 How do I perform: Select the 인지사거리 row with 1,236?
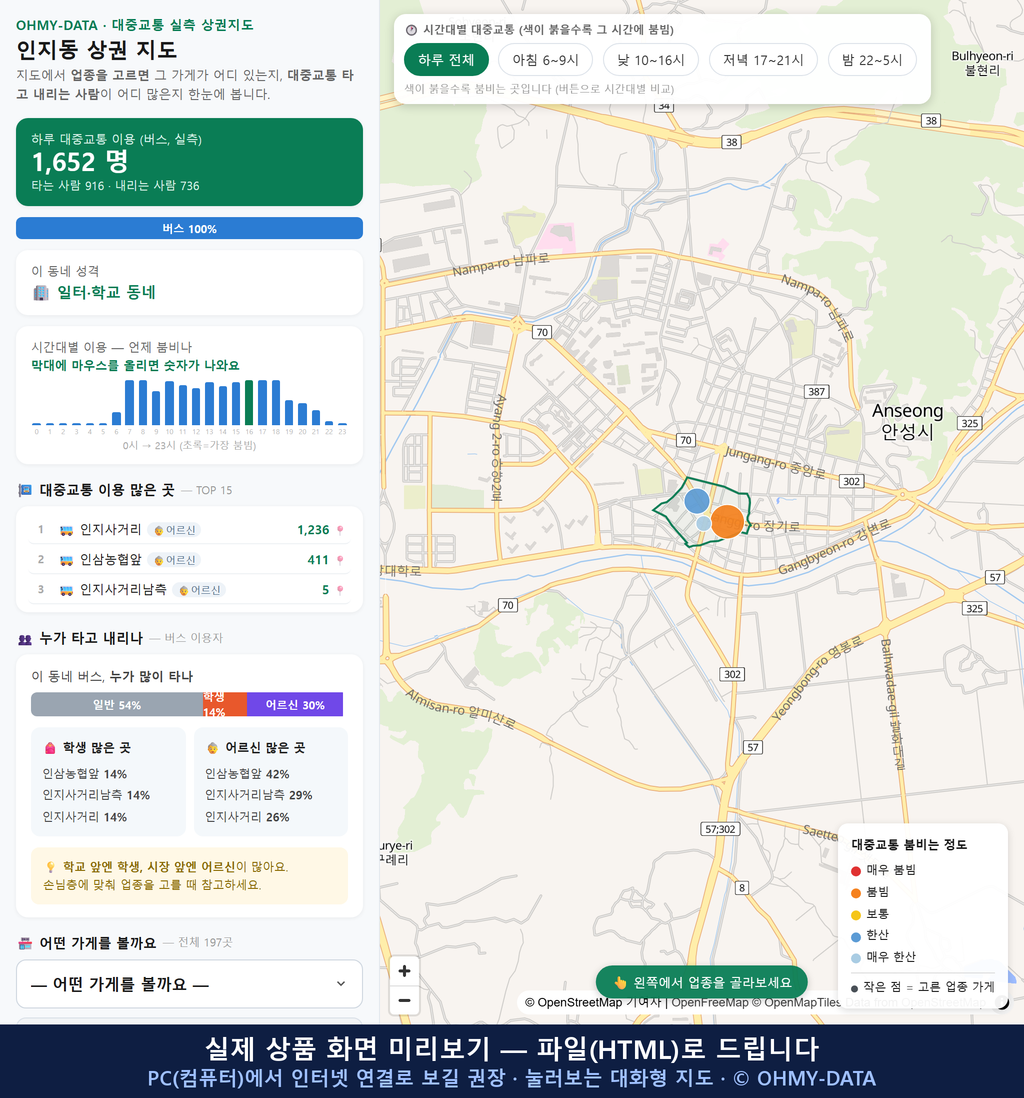189,530
